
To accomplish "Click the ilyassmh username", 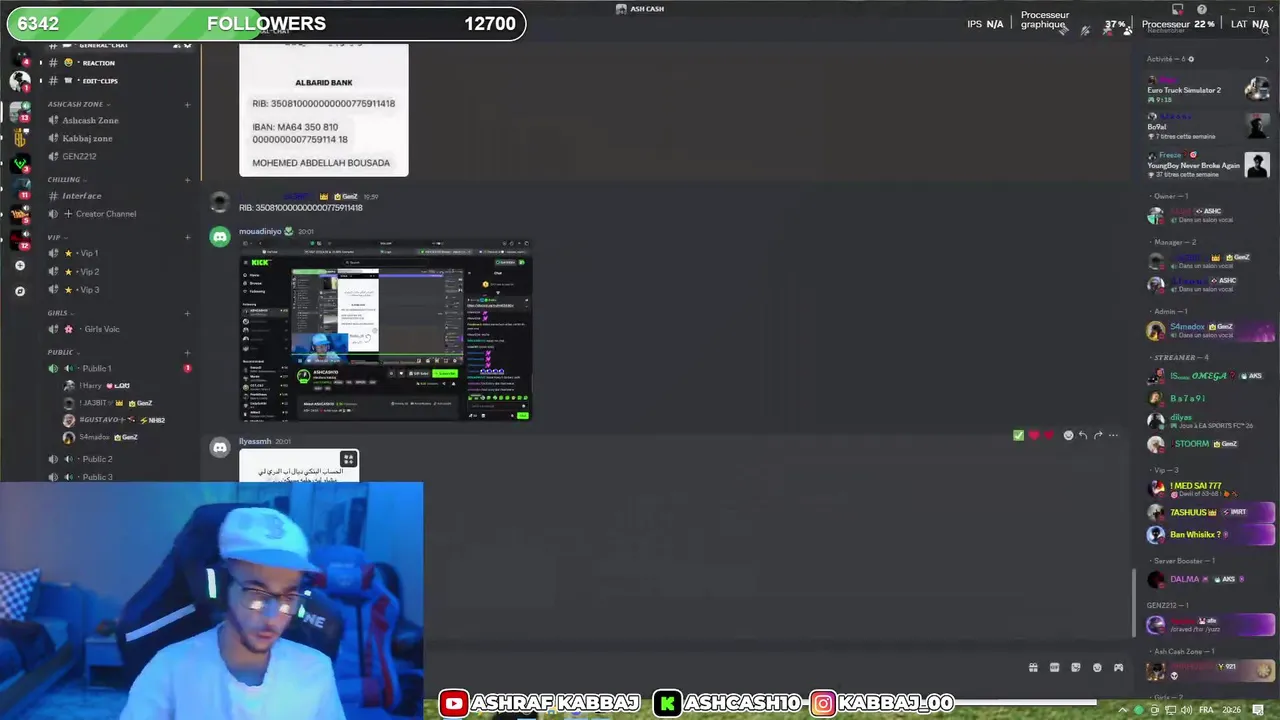I will pos(255,441).
